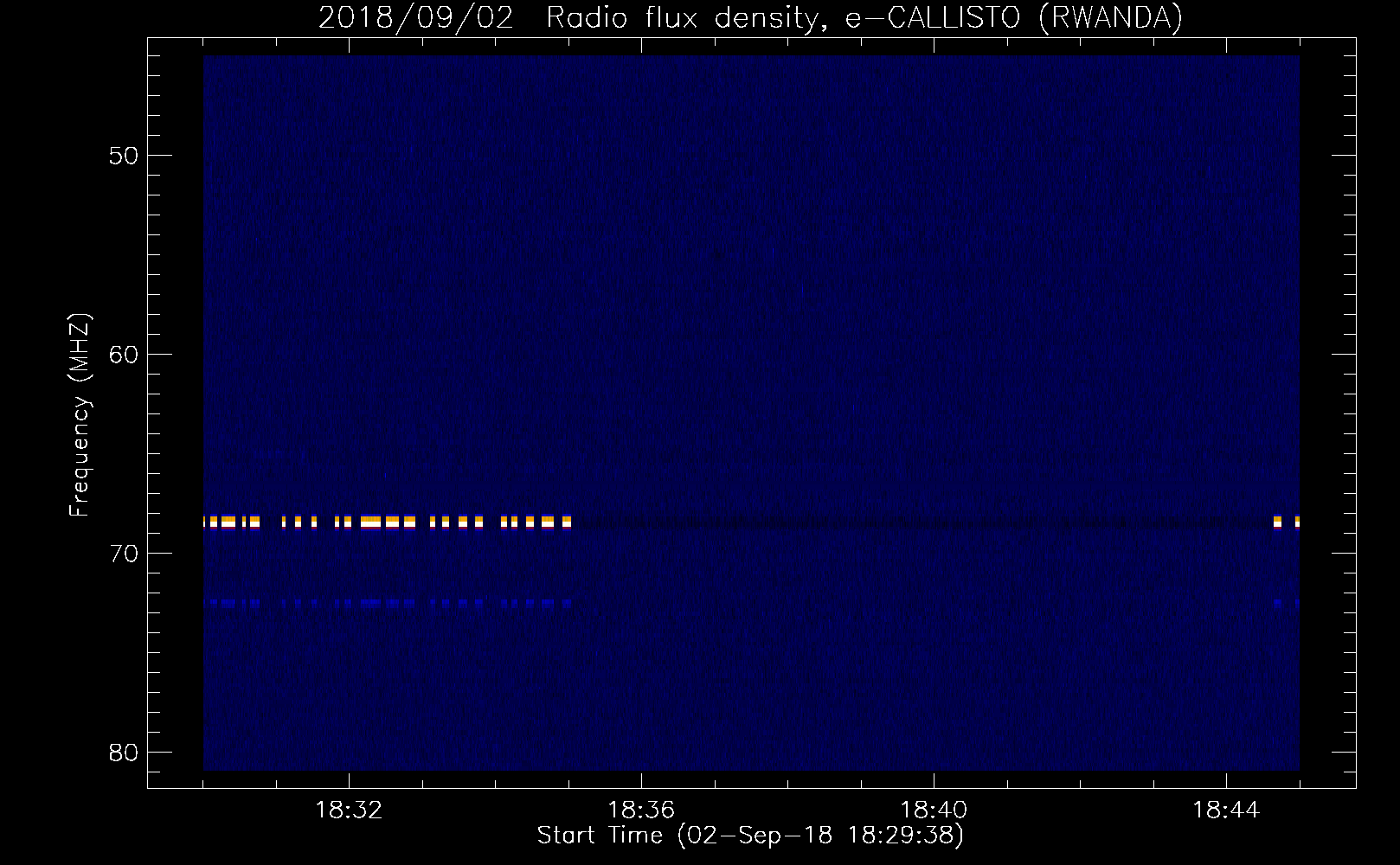Viewport: 1400px width, 865px height.
Task: Select the 18:36 time tick label
Action: click(x=641, y=811)
